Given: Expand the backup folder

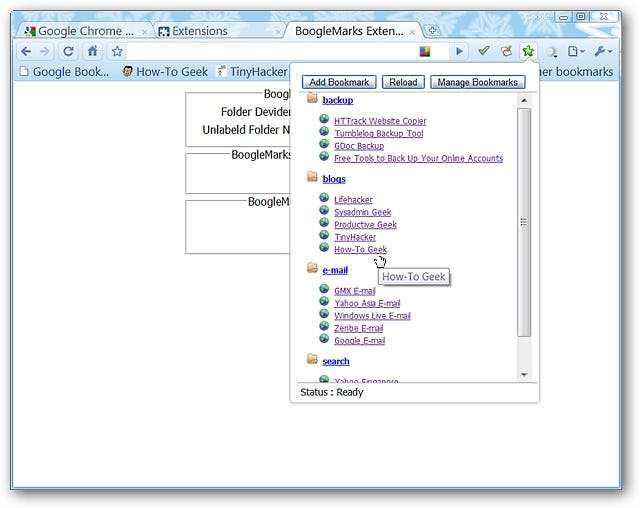Looking at the screenshot, I should (337, 100).
